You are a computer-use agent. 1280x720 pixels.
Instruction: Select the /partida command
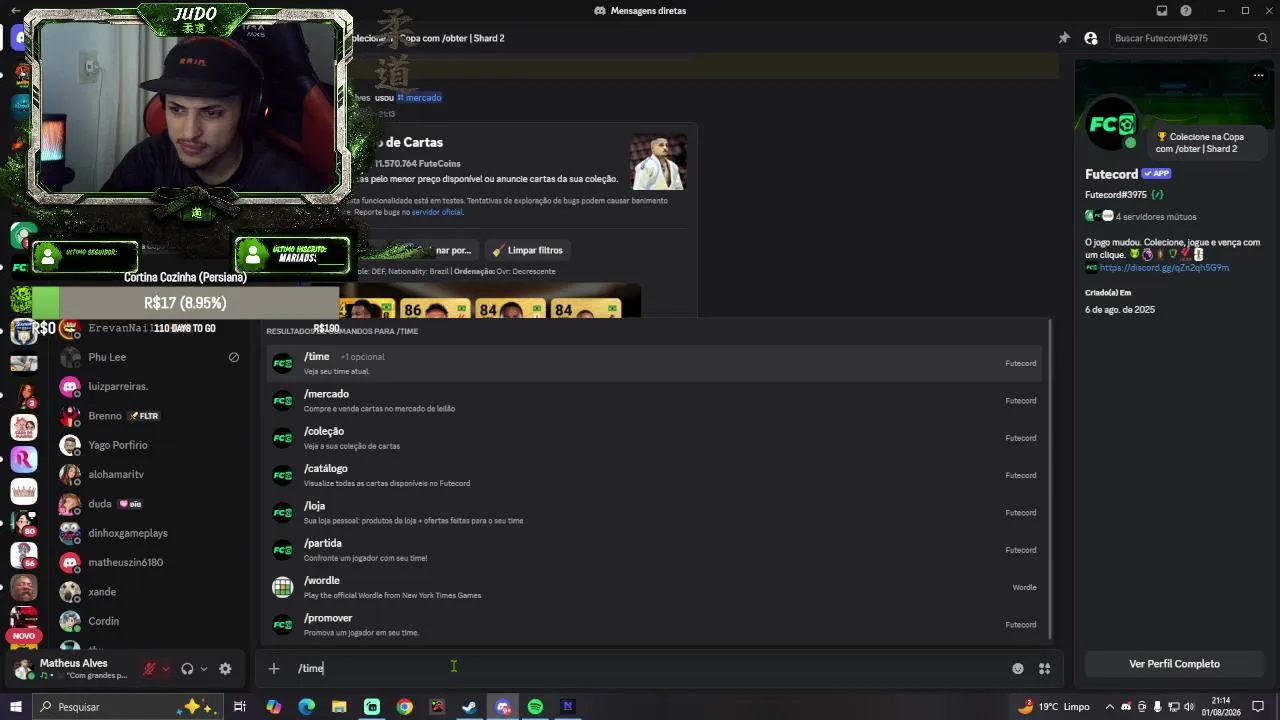655,550
